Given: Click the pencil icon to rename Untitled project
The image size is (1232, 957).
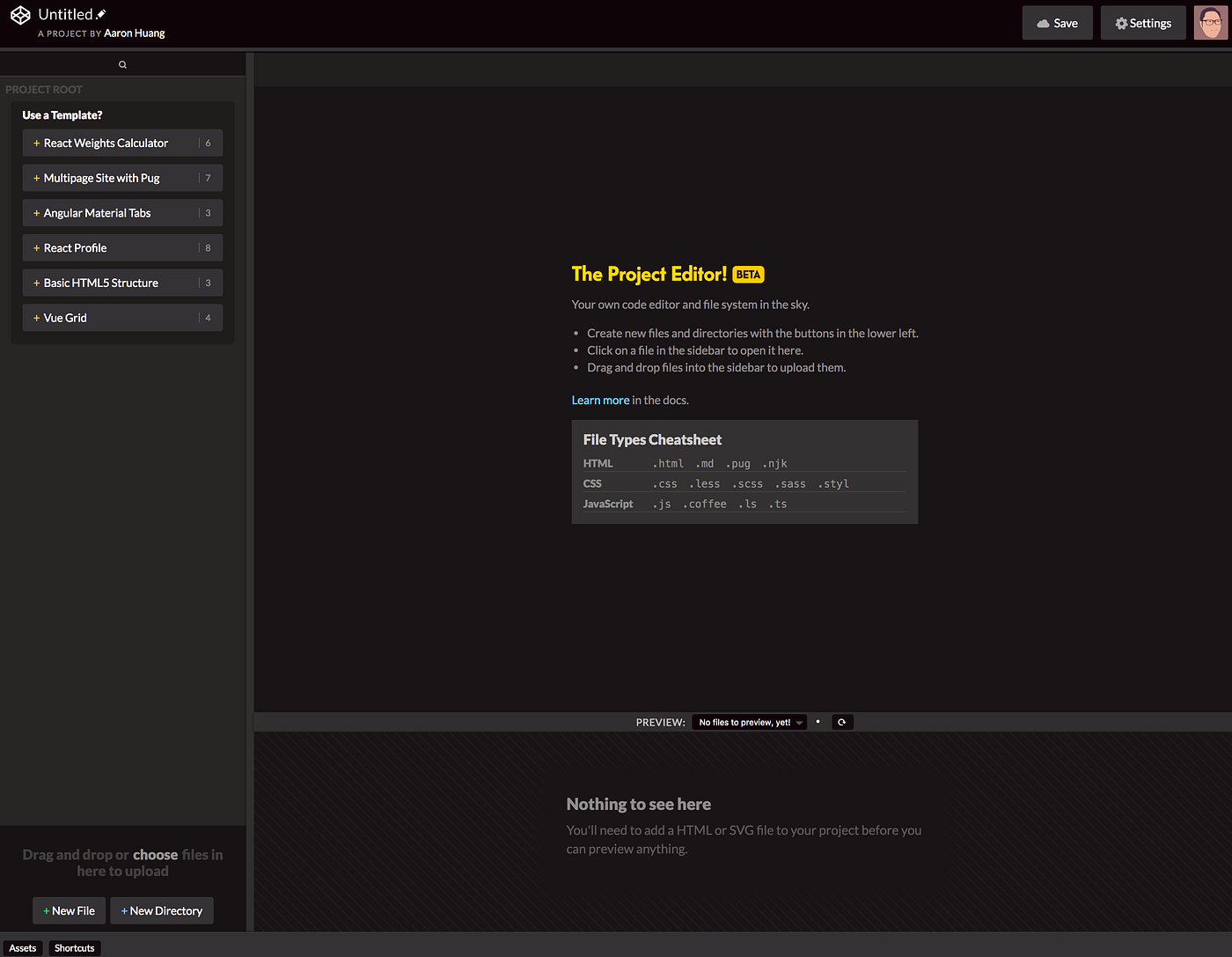Looking at the screenshot, I should click(x=99, y=13).
